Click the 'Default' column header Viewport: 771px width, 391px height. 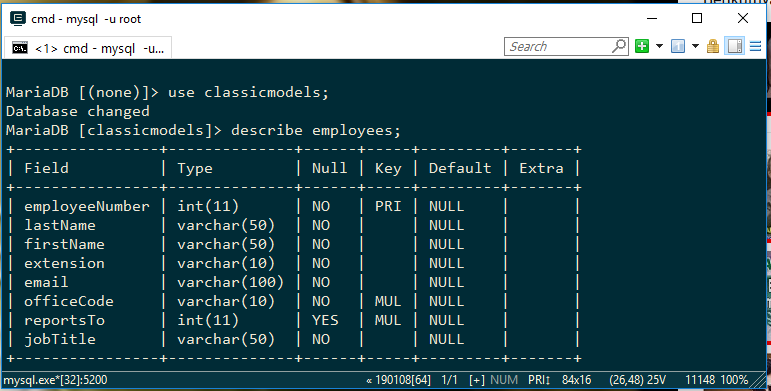click(x=460, y=168)
